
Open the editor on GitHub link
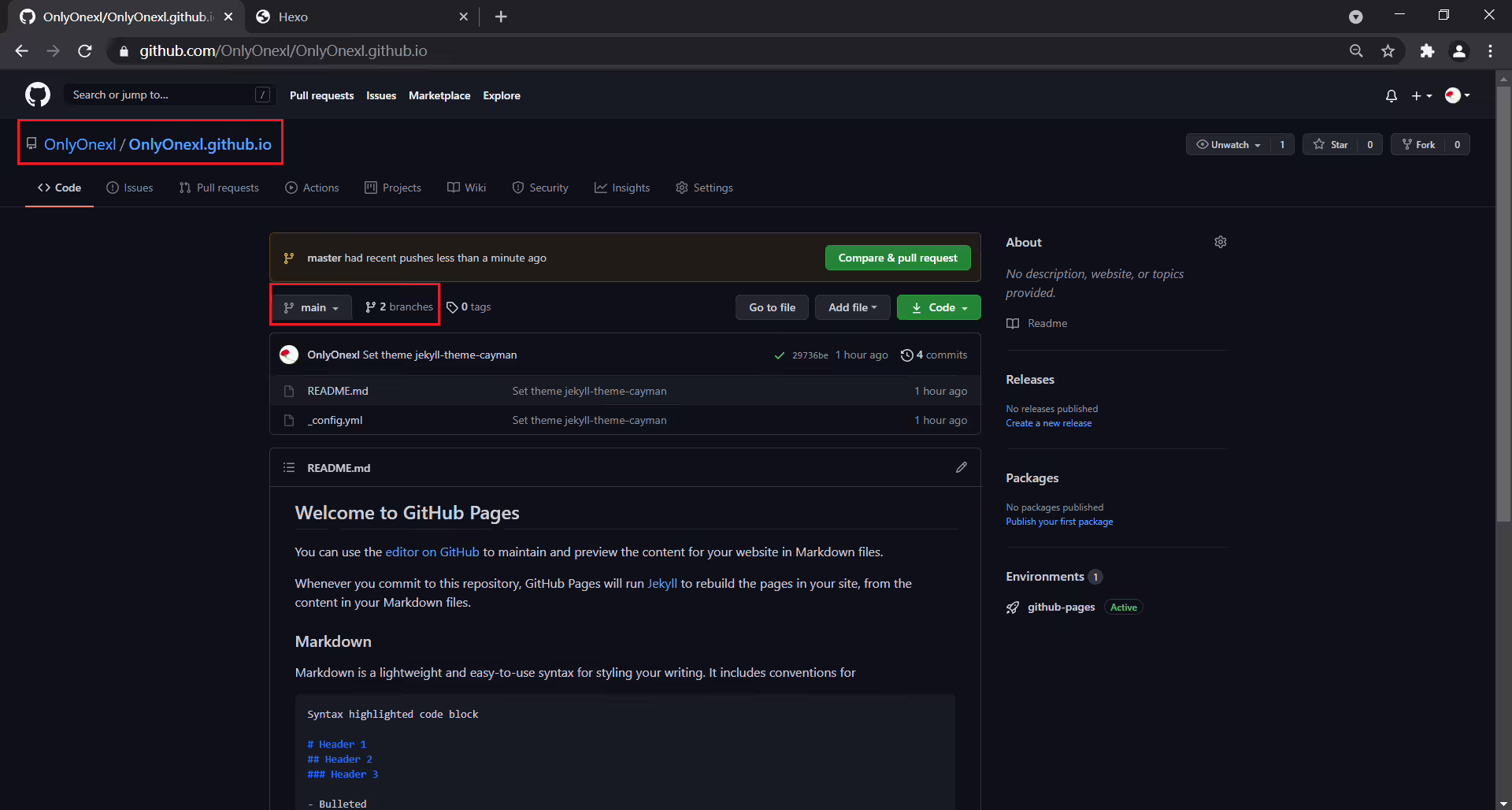coord(432,552)
